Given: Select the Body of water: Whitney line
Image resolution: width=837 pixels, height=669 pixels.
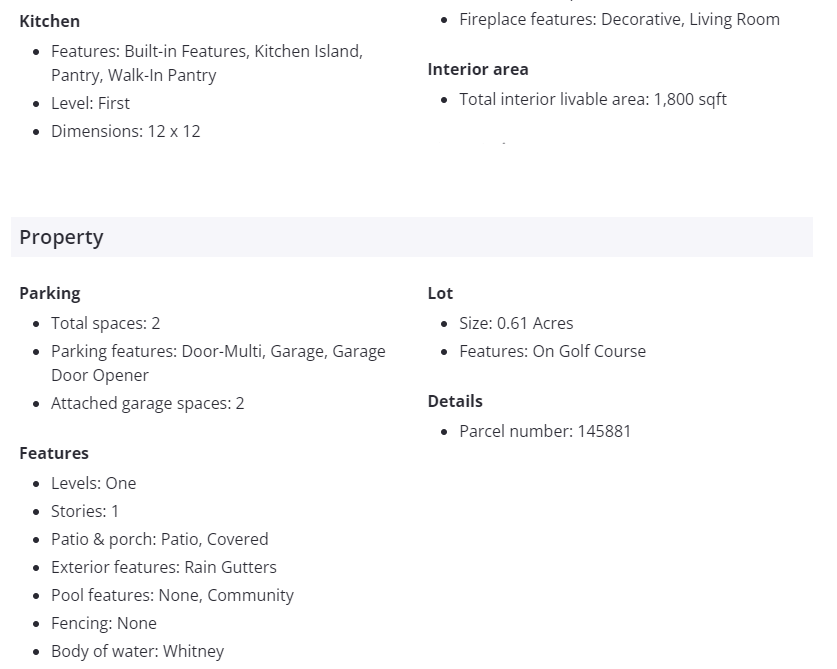Looking at the screenshot, I should pyautogui.click(x=138, y=651).
